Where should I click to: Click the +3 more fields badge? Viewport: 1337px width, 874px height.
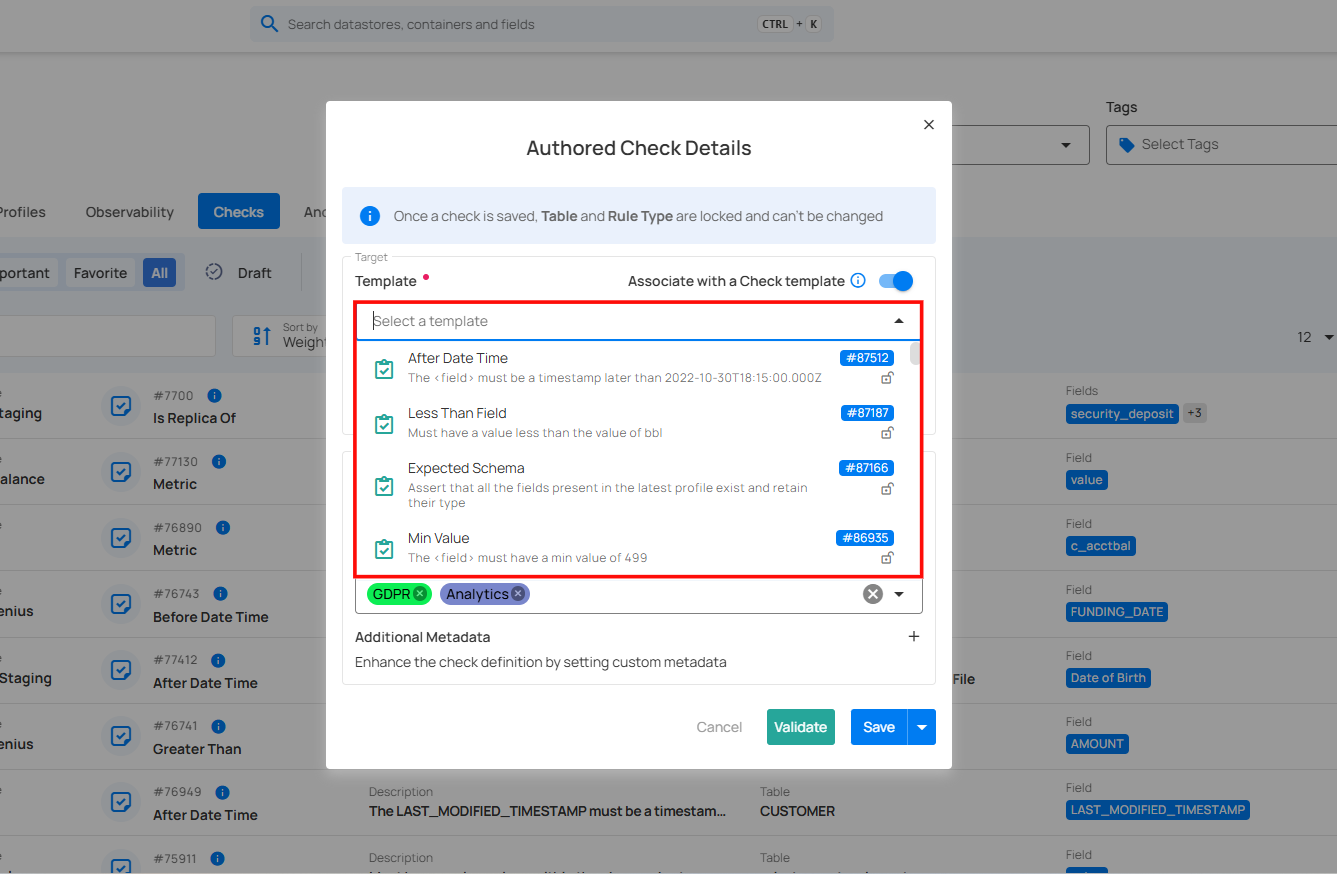1195,412
